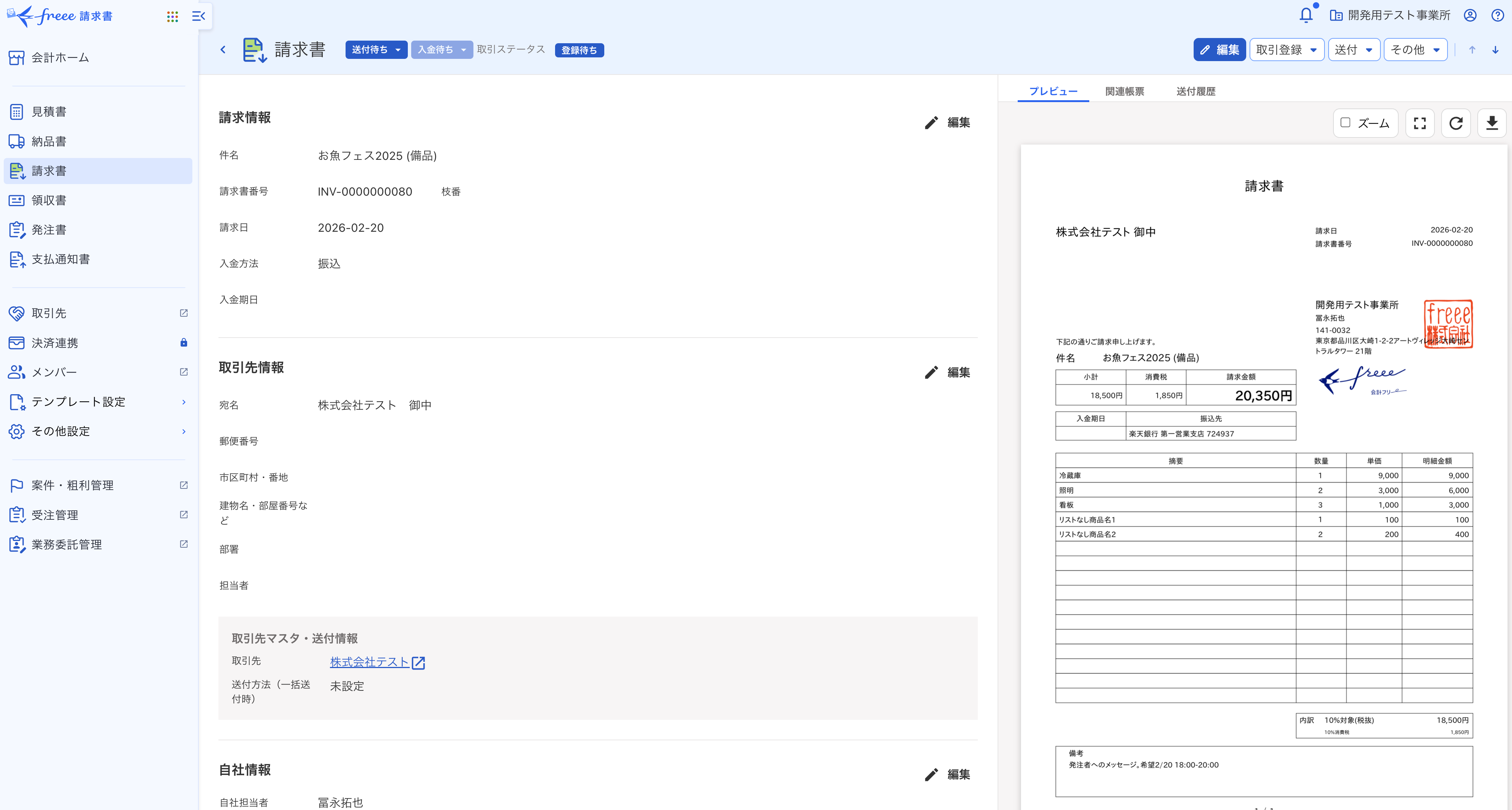Collapse the sidebar navigation

198,16
